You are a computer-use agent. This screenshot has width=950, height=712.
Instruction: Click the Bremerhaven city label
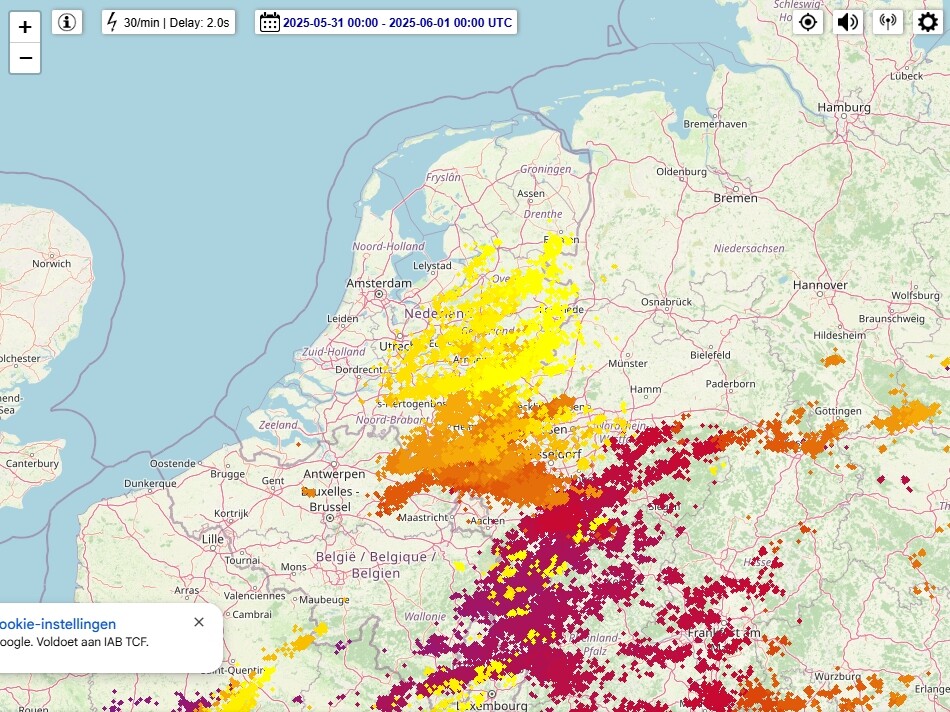[x=715, y=124]
